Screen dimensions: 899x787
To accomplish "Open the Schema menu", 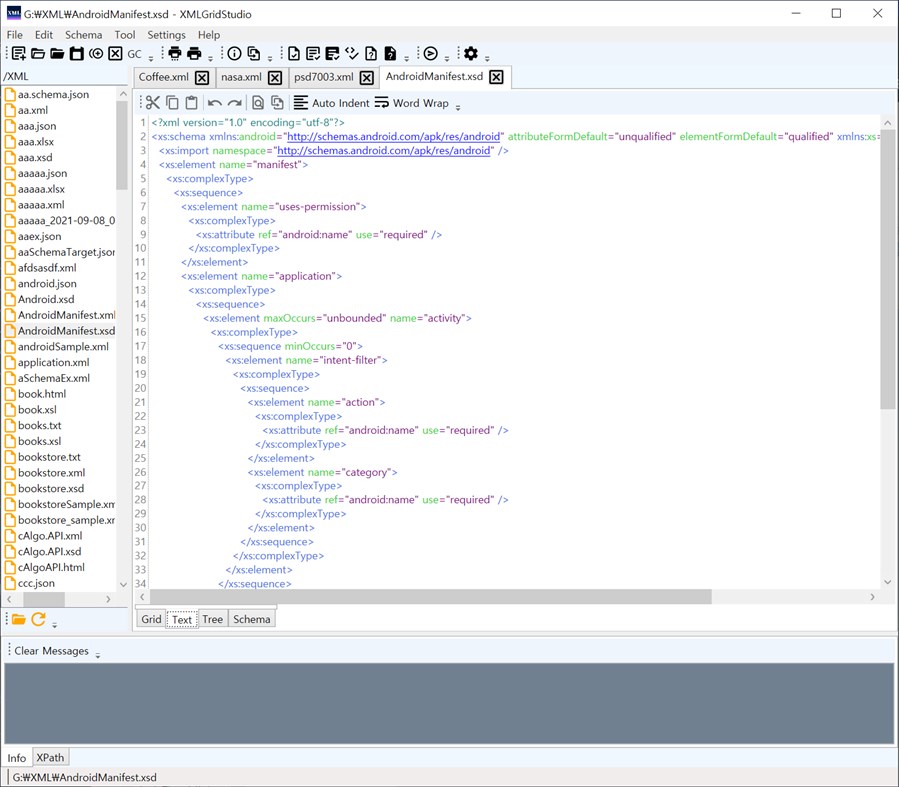I will [x=84, y=35].
